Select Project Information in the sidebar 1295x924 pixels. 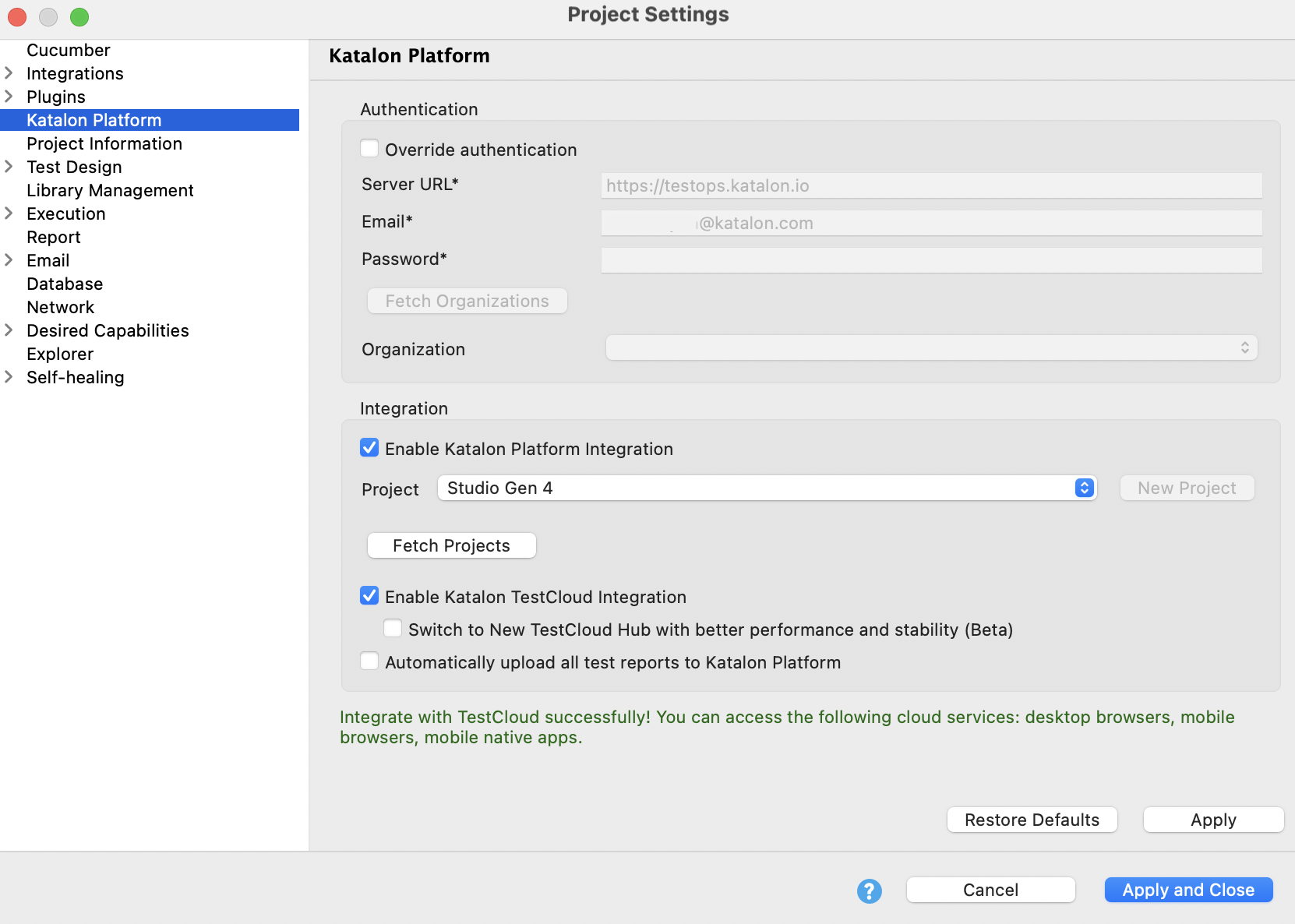104,143
